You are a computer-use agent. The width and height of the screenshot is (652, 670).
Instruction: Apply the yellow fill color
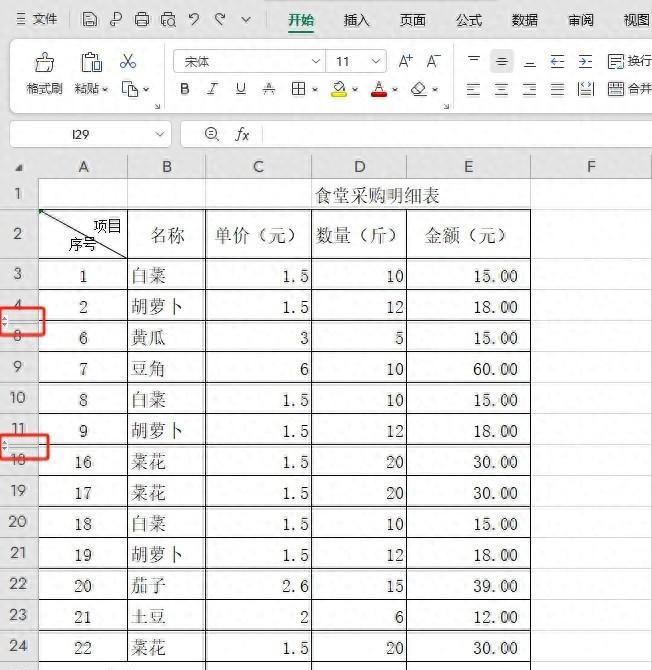coord(339,89)
